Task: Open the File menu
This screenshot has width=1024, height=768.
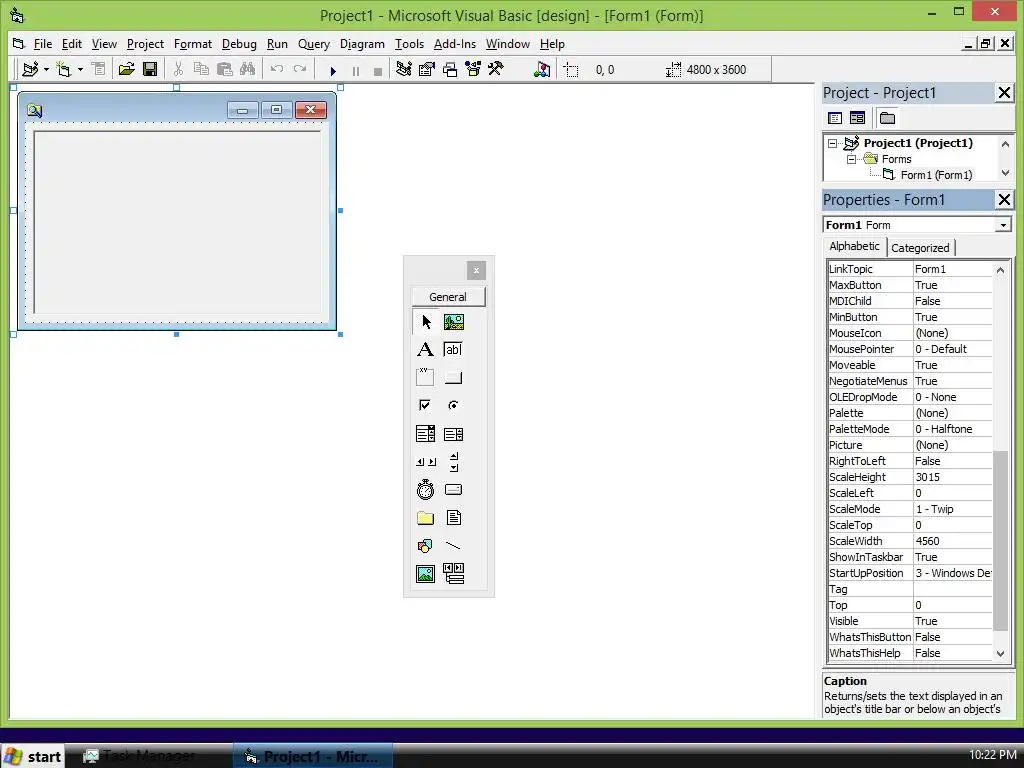Action: pyautogui.click(x=42, y=44)
